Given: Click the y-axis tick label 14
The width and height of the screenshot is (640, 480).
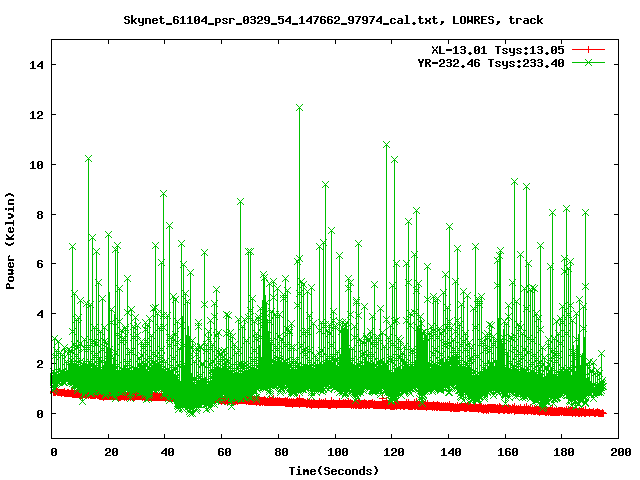Looking at the screenshot, I should click(36, 65).
